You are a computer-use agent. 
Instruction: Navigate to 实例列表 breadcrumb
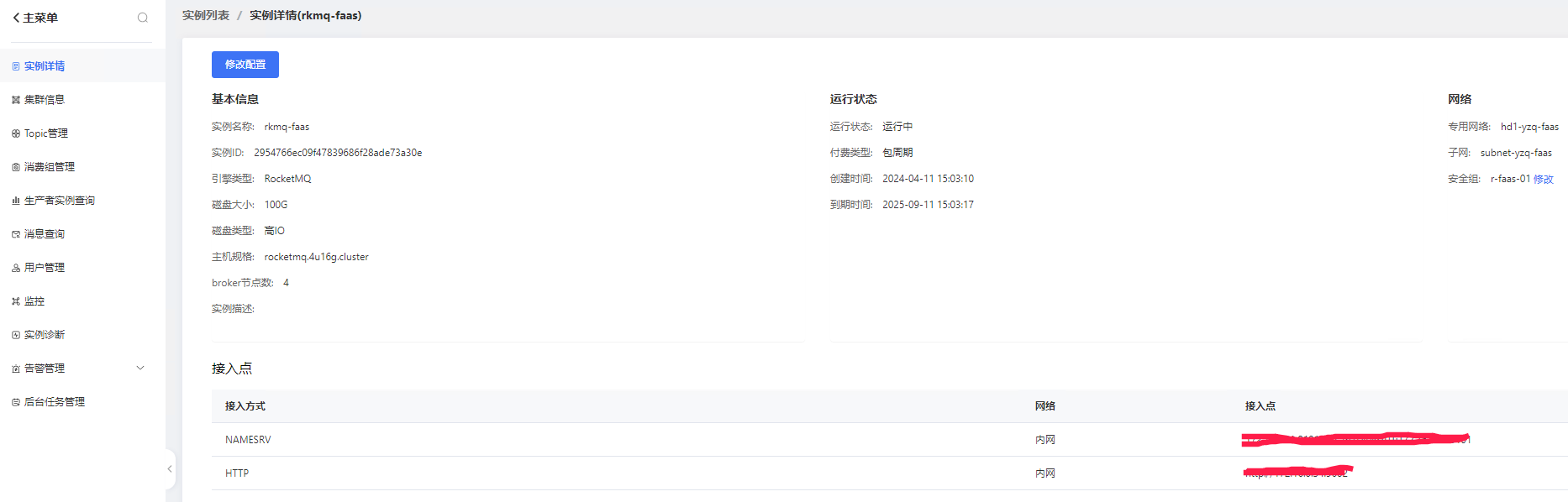206,15
